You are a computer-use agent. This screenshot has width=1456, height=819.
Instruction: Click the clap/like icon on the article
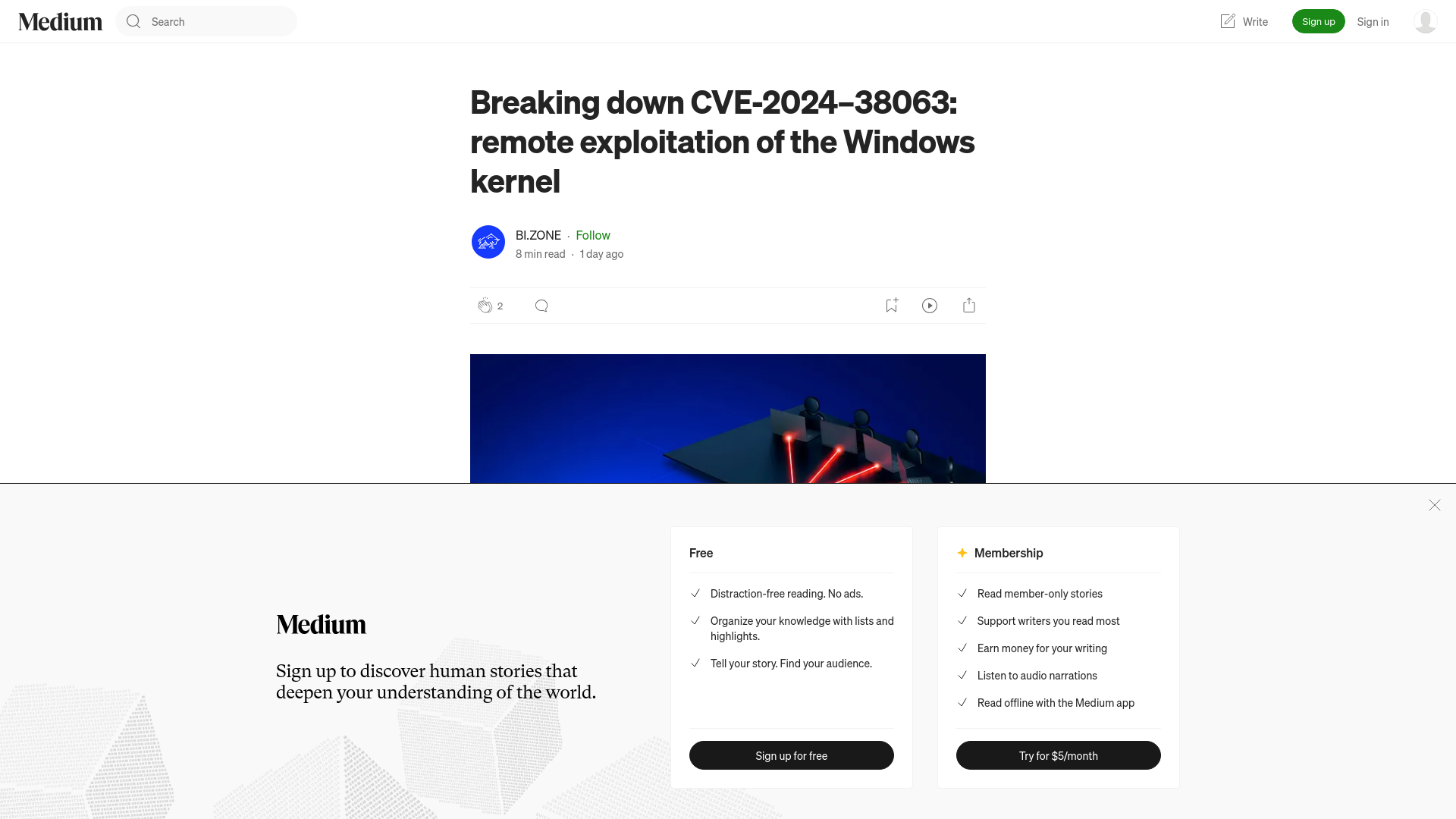(x=483, y=305)
